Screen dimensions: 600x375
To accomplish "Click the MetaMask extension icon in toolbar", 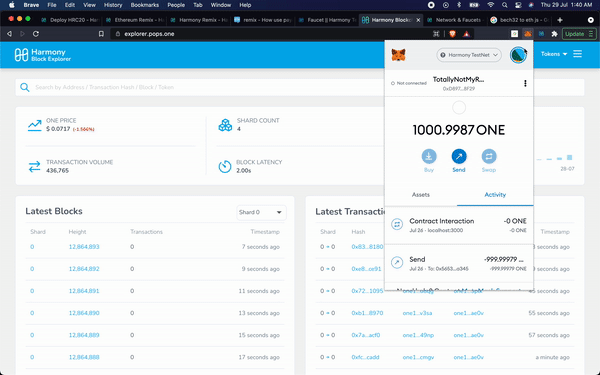I will (528, 34).
